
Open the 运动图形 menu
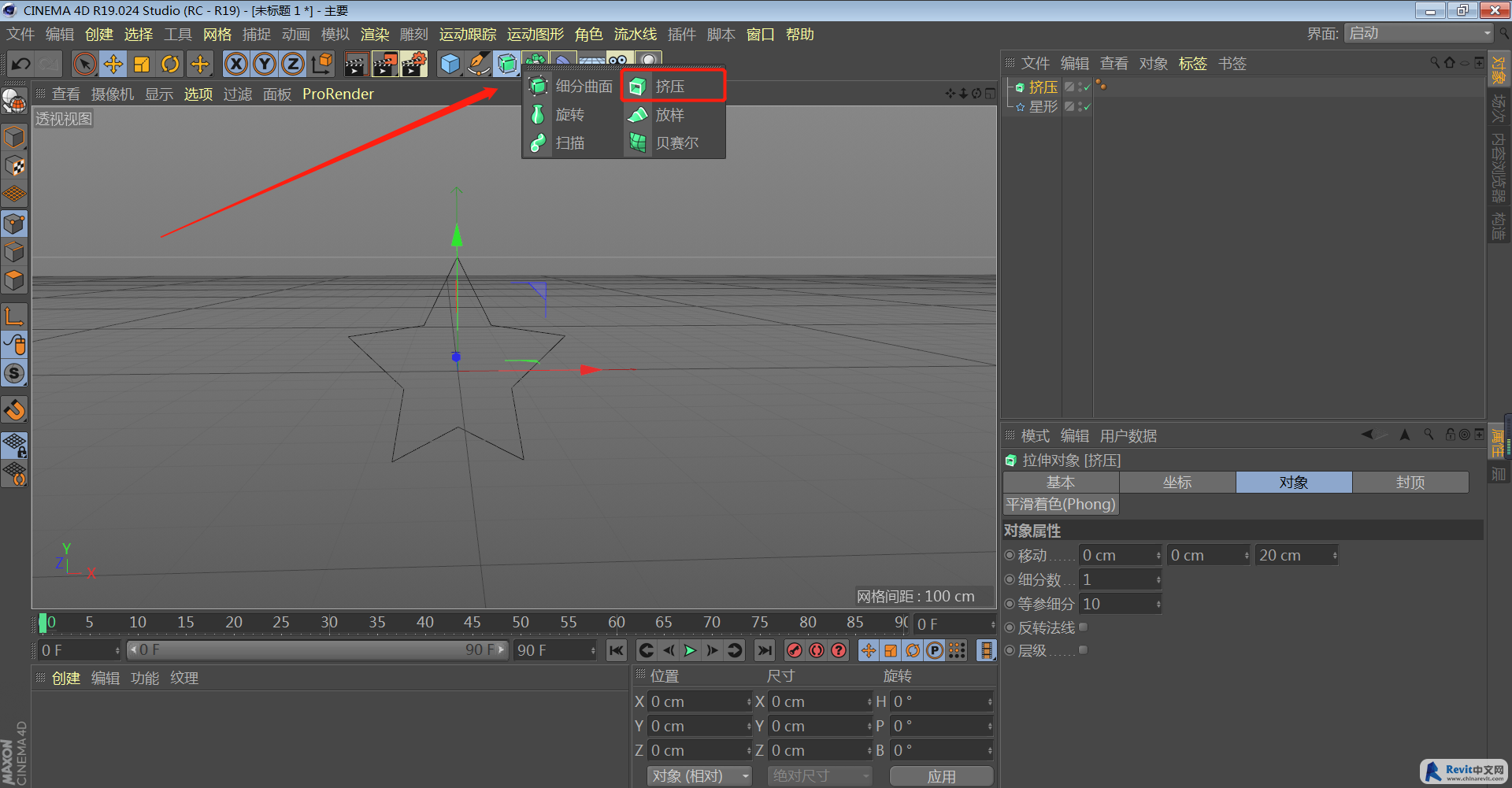click(x=535, y=35)
